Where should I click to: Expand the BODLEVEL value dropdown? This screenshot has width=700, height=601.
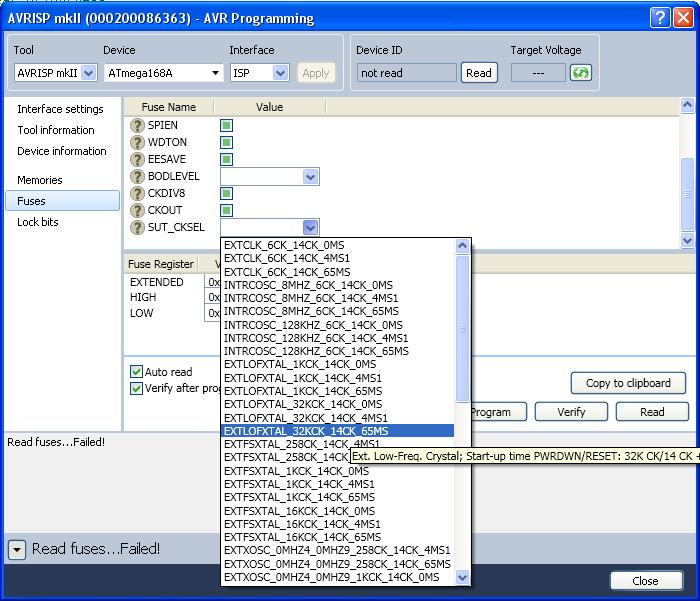(x=310, y=177)
